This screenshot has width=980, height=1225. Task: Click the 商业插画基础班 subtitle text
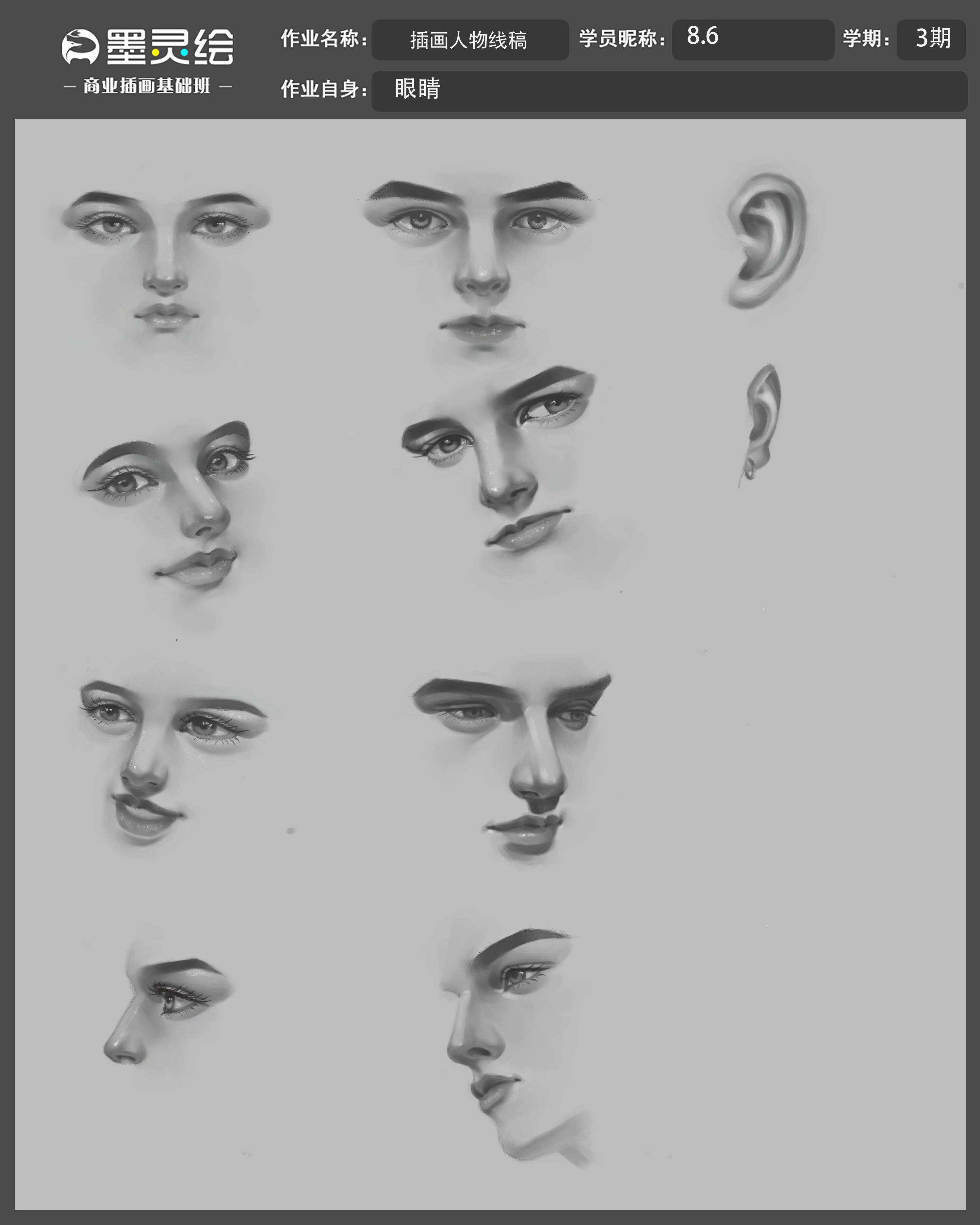click(147, 86)
